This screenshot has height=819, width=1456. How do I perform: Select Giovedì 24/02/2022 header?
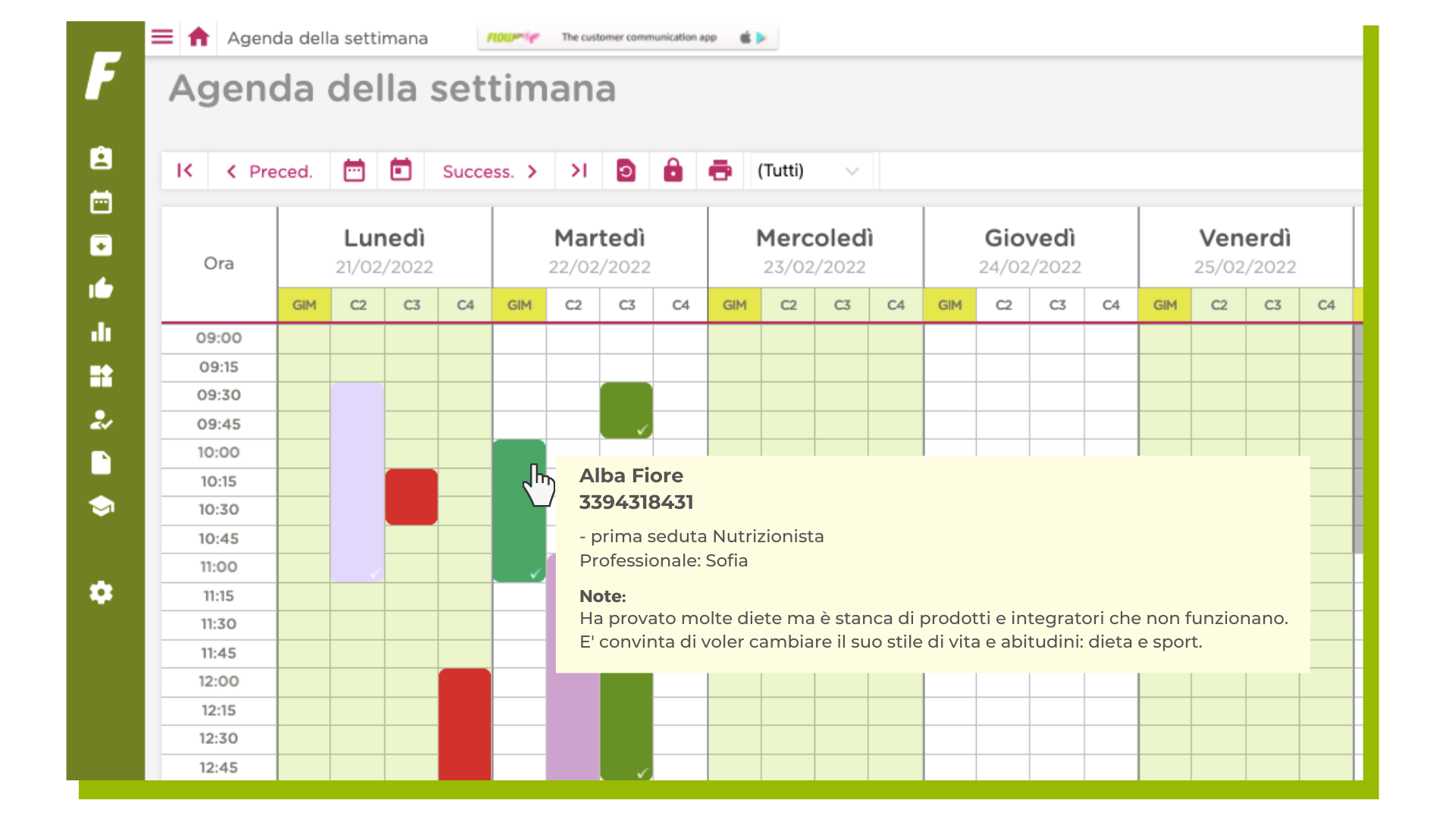(1031, 249)
